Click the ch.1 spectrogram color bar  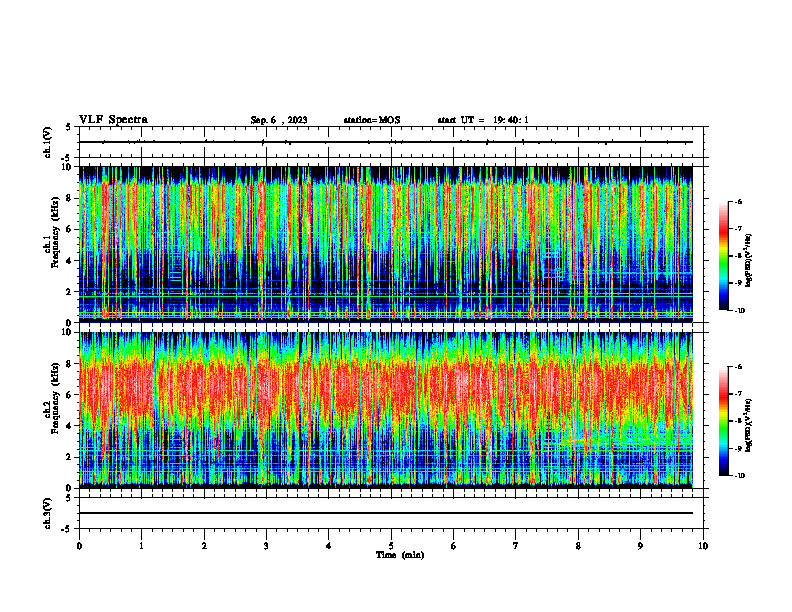[x=723, y=256]
